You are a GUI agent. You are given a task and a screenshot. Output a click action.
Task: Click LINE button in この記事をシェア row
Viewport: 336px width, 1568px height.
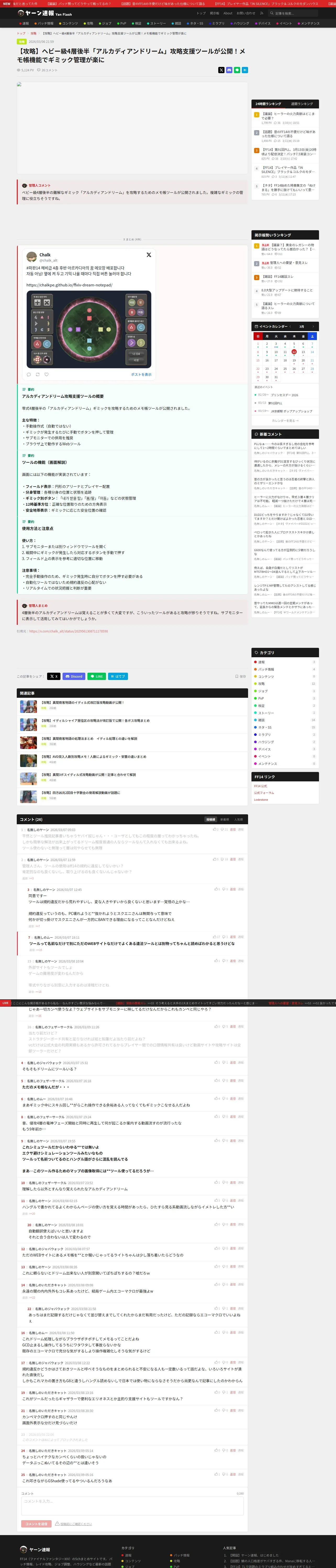(x=97, y=676)
